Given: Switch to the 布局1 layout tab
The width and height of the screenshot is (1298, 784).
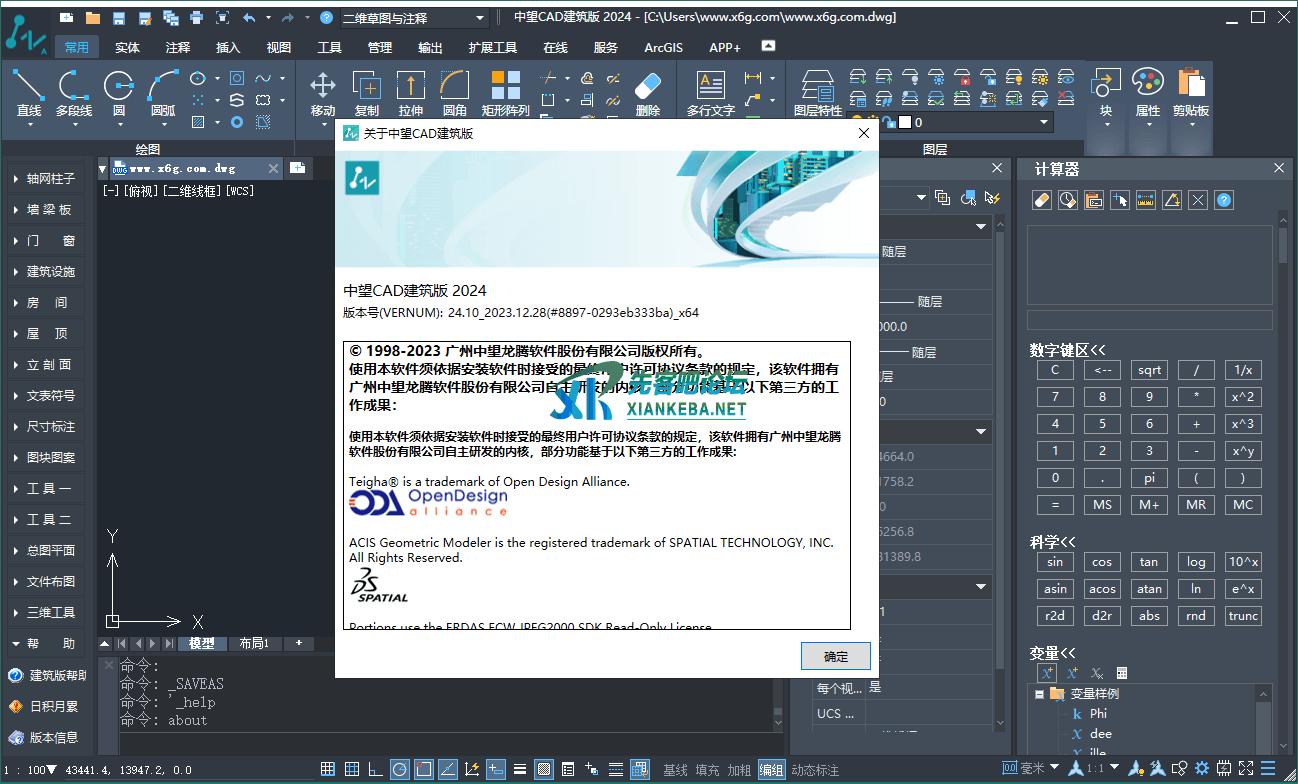Looking at the screenshot, I should 254,643.
